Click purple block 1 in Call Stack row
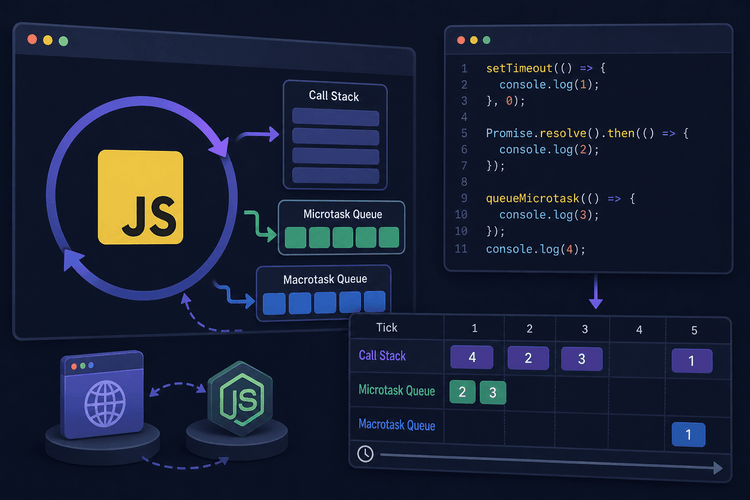 pos(692,361)
